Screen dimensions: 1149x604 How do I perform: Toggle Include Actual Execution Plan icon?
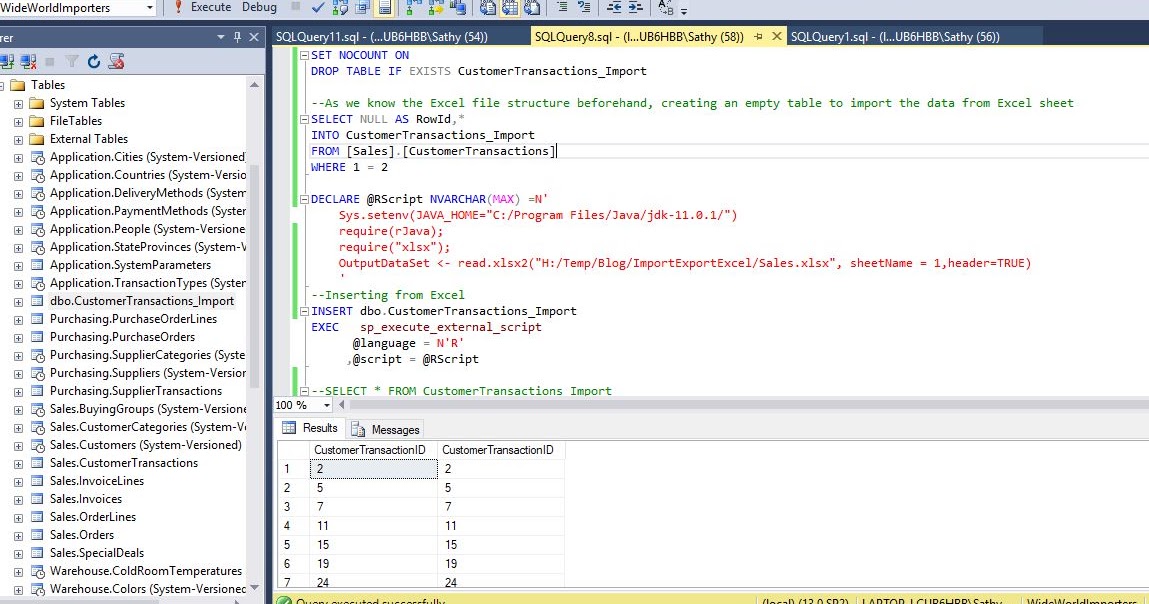pyautogui.click(x=414, y=7)
